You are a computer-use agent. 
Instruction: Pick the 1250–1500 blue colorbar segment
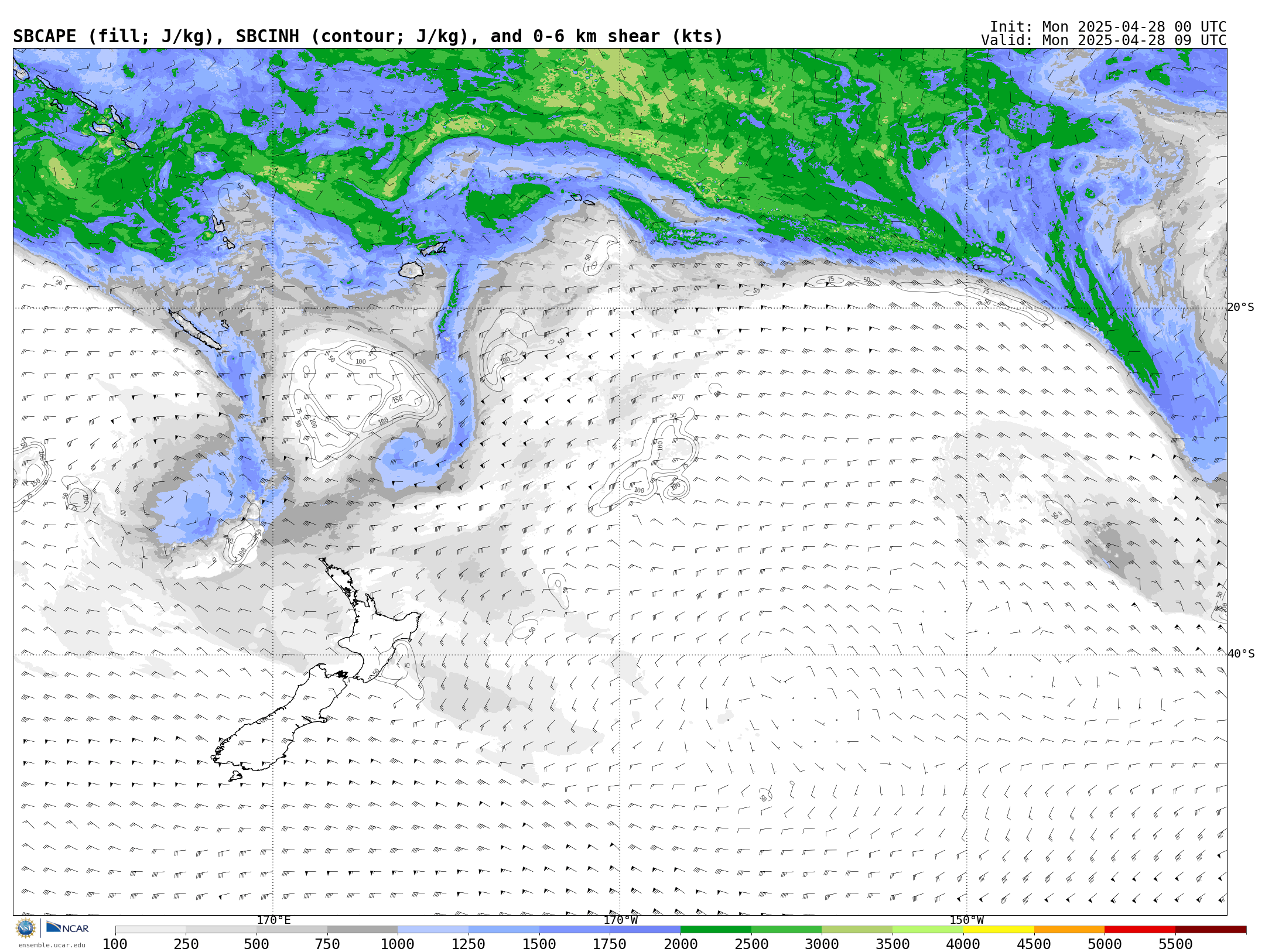click(x=504, y=930)
